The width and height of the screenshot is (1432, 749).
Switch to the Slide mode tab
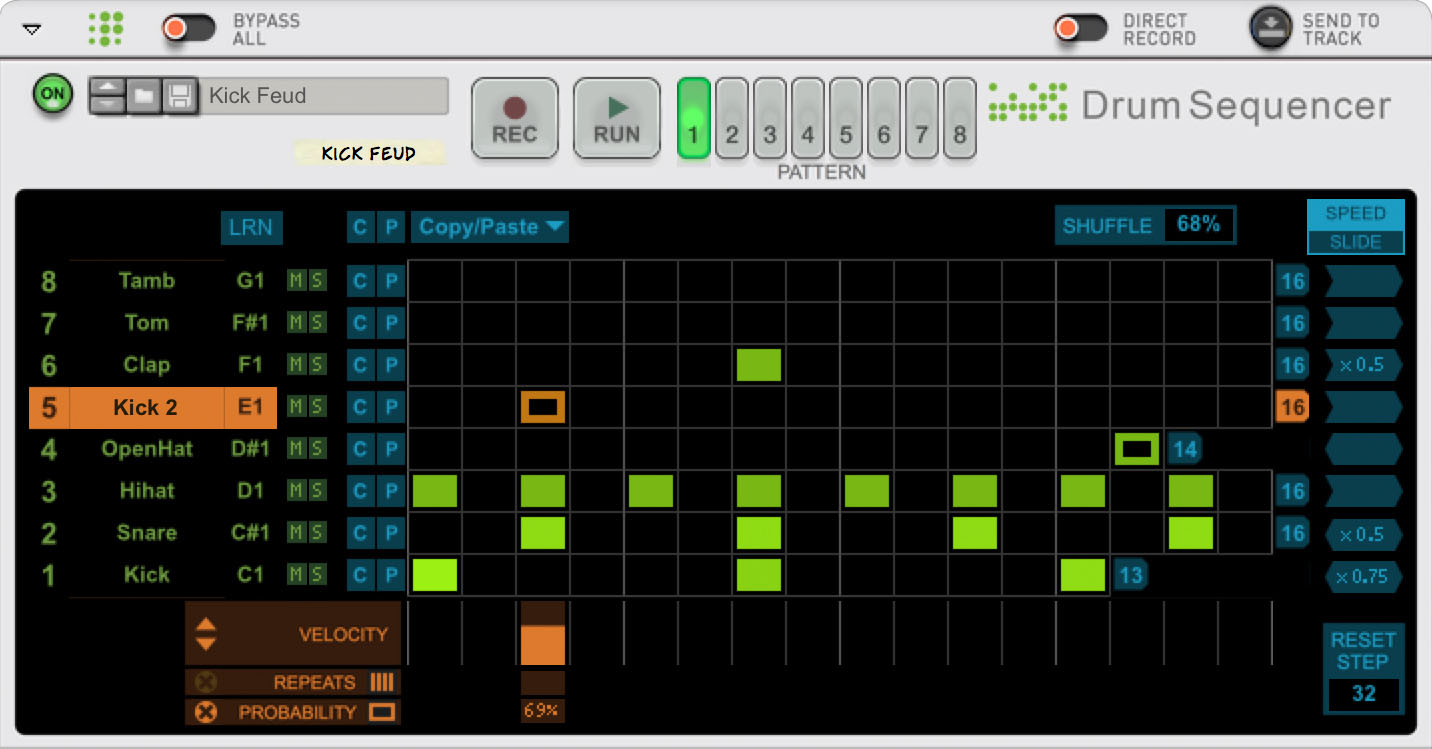point(1355,242)
